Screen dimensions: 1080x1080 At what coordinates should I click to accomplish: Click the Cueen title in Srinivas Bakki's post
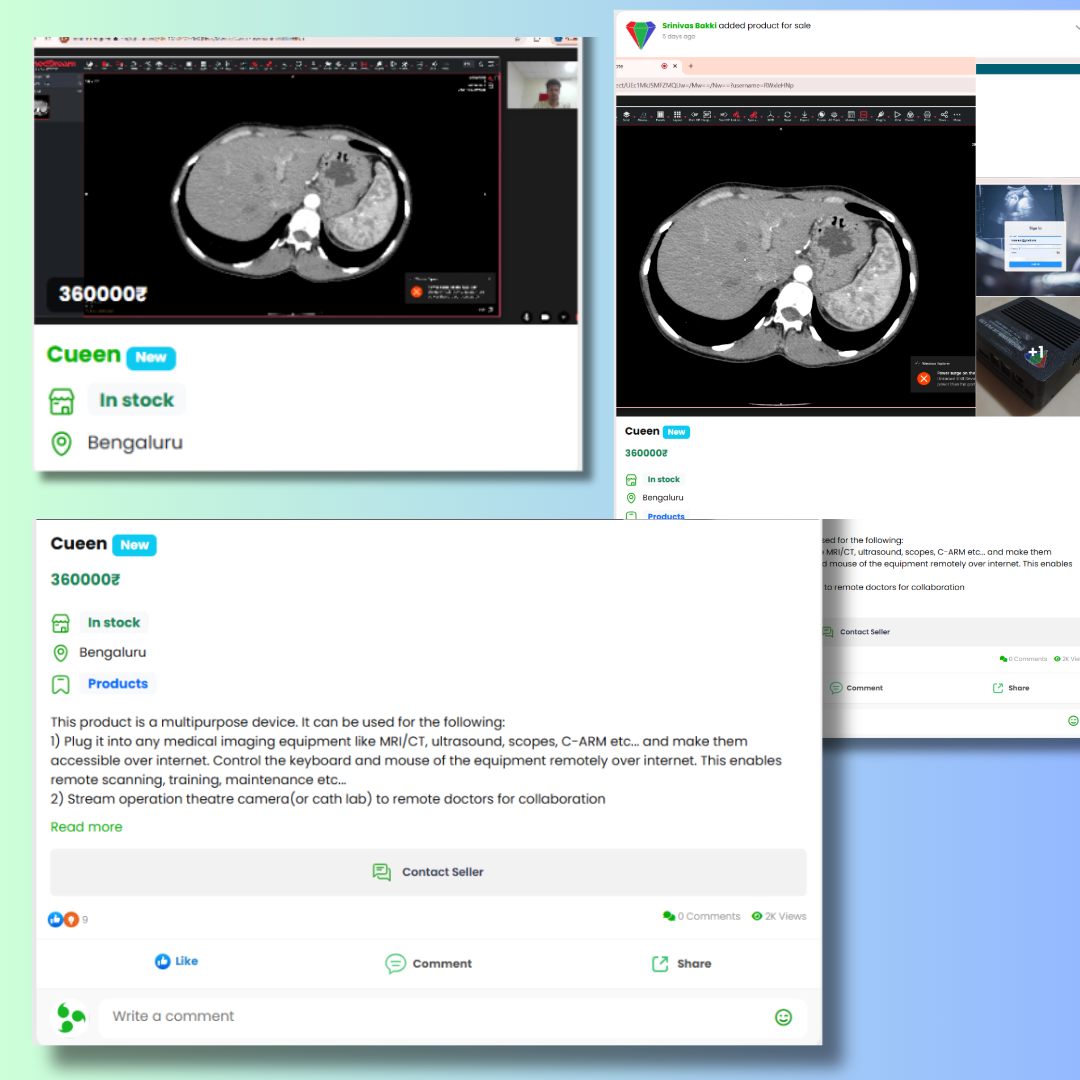pos(642,431)
